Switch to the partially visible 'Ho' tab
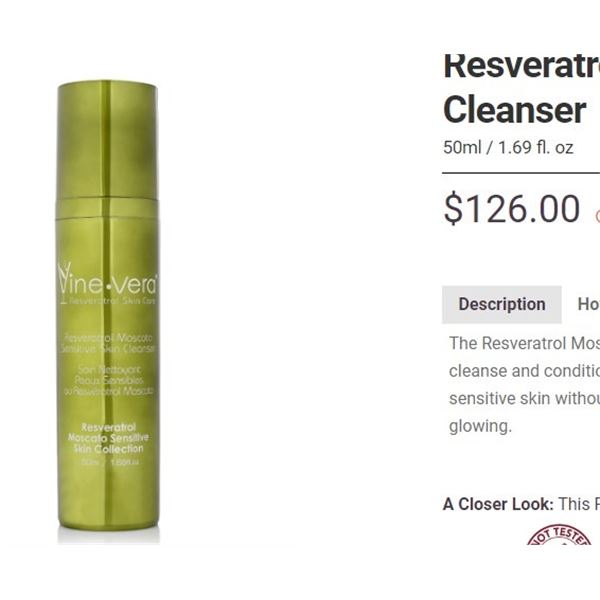This screenshot has height=600, width=600. [x=589, y=305]
